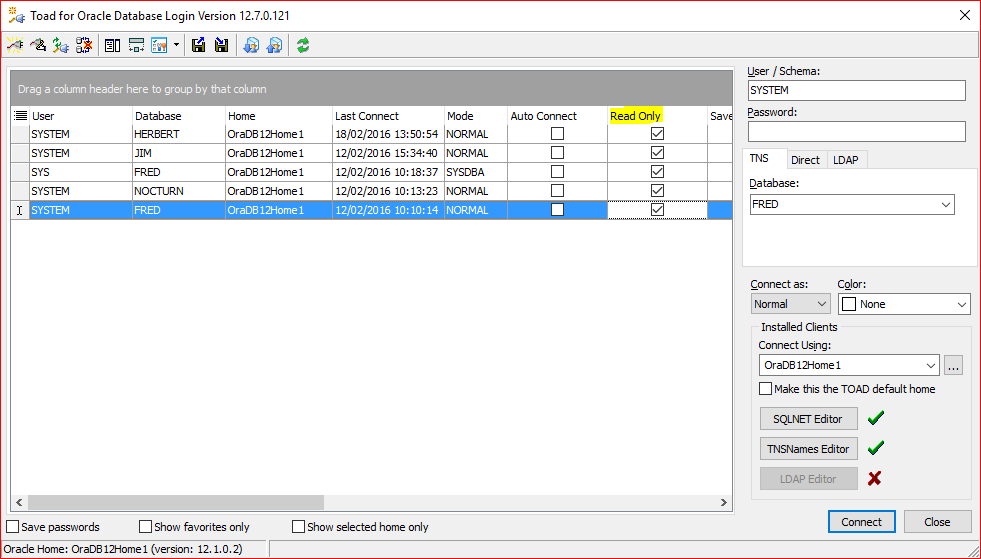Click the Connect button
Image resolution: width=981 pixels, height=559 pixels.
click(862, 522)
